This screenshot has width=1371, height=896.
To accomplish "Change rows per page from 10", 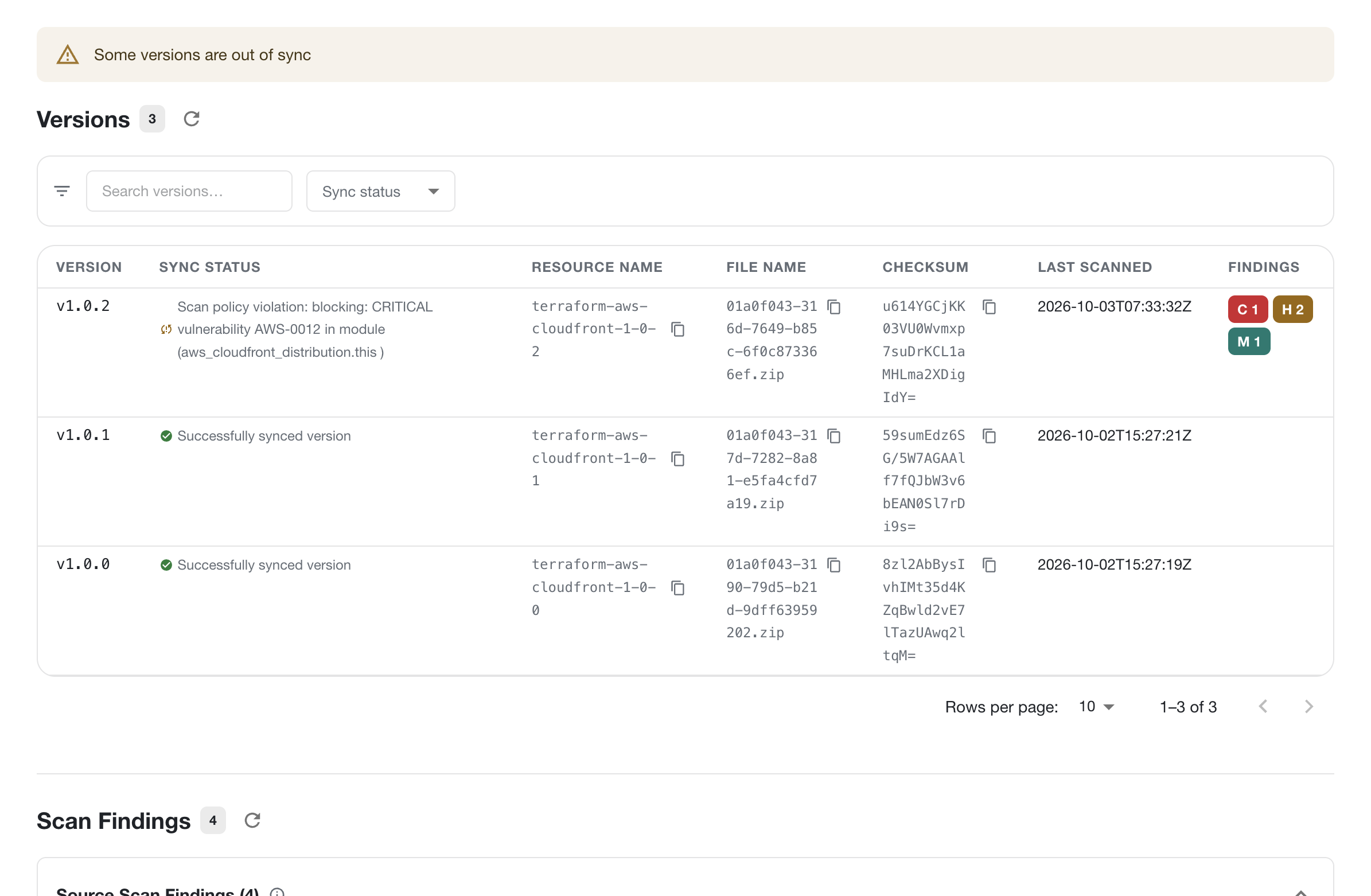I will 1097,707.
